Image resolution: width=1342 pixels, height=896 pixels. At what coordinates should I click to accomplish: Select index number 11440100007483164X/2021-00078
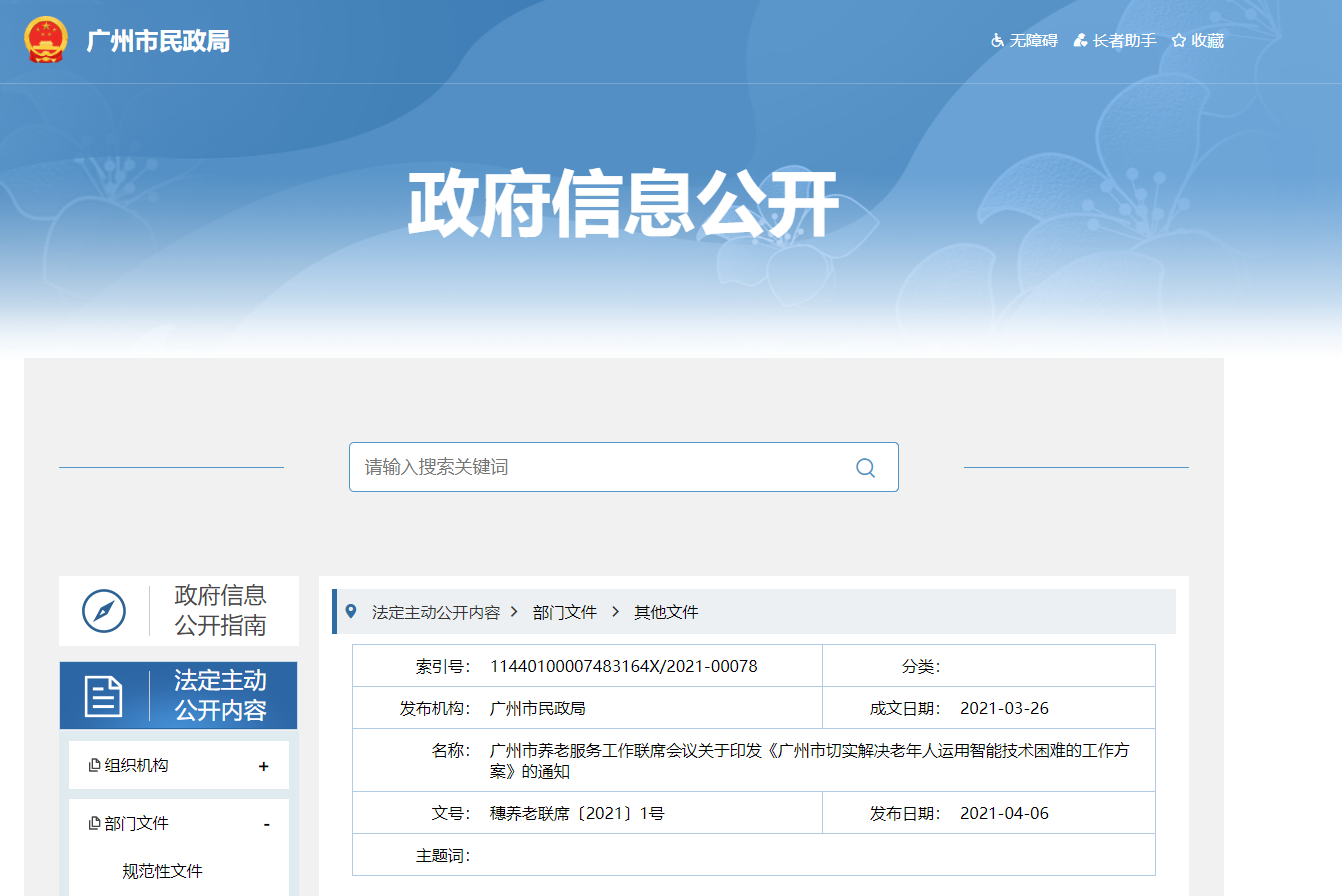[x=624, y=667]
